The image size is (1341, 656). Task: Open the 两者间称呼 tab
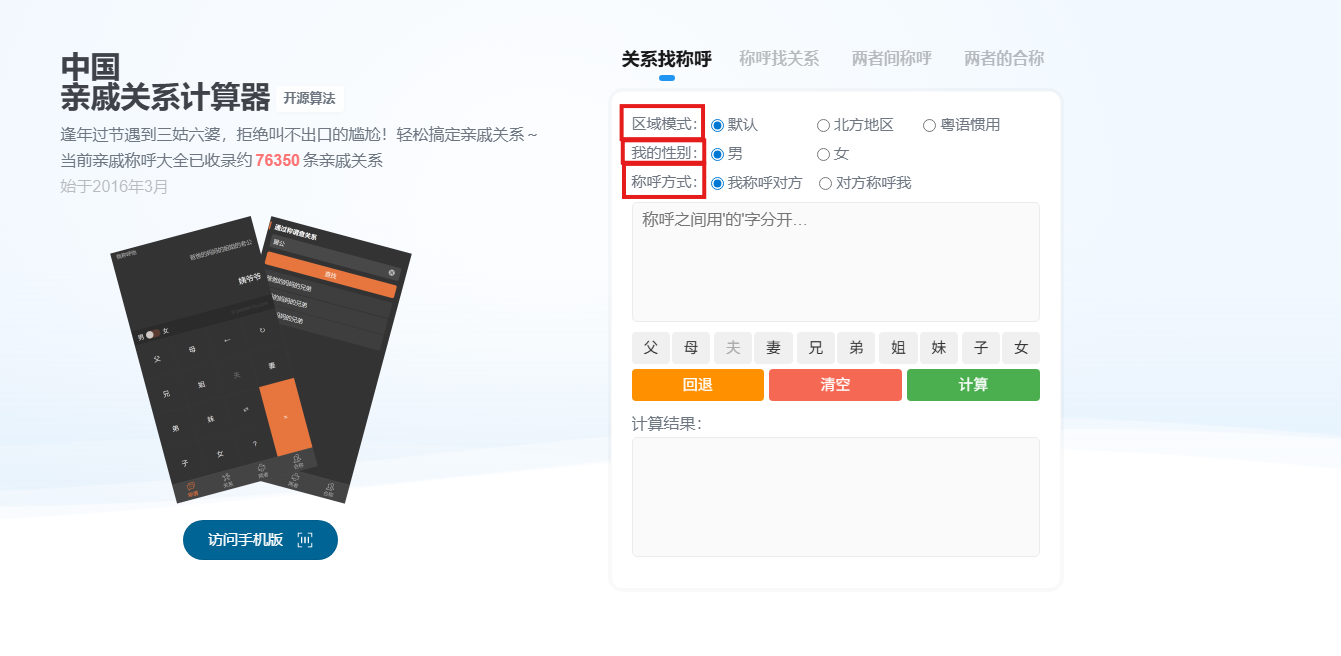coord(891,58)
